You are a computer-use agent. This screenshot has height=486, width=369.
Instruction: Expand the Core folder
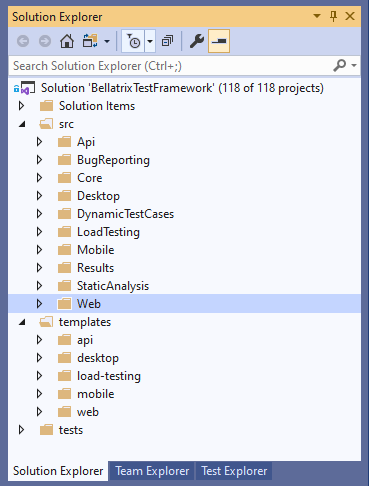[x=39, y=178]
